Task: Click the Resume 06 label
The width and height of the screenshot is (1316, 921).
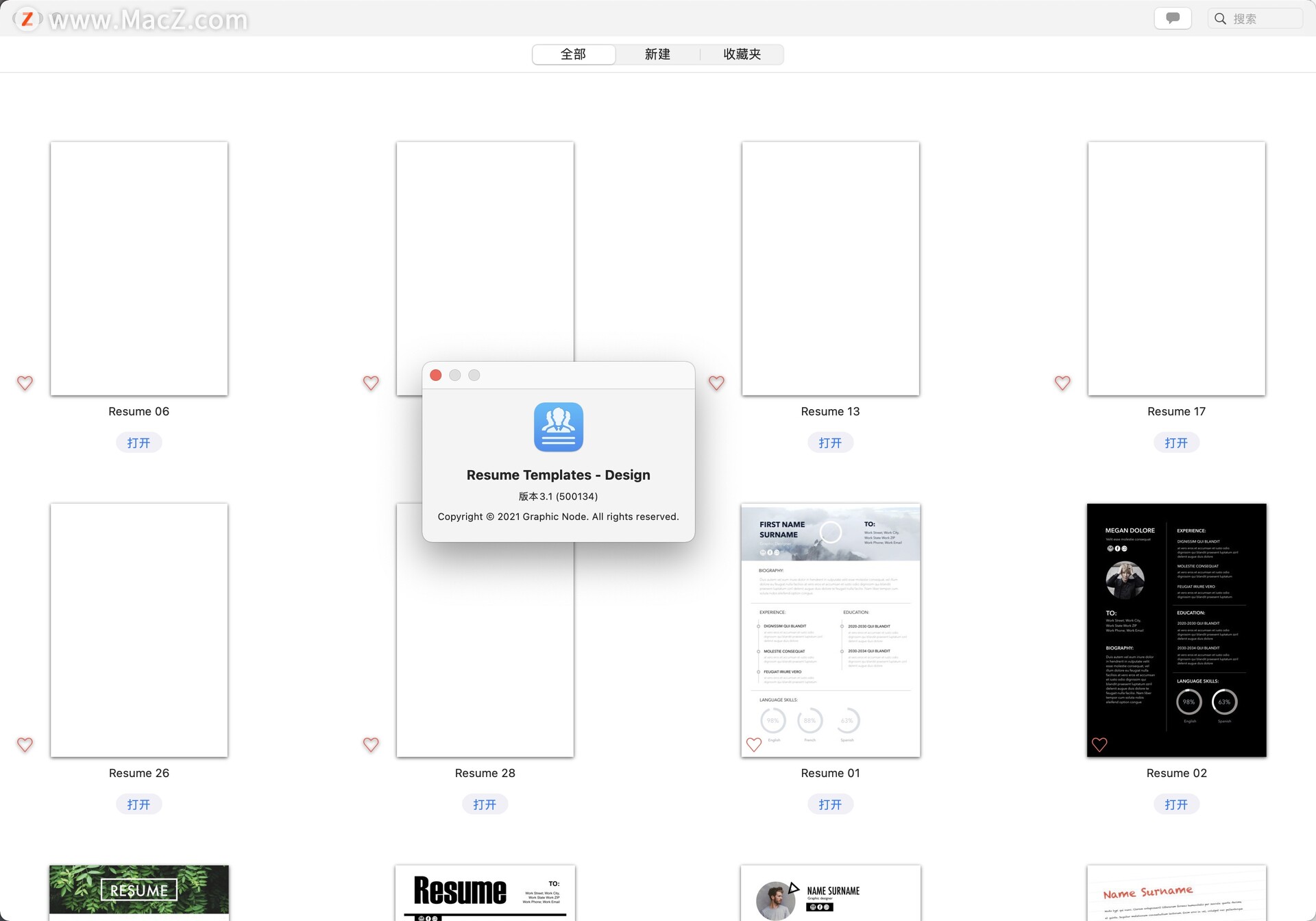Action: pyautogui.click(x=138, y=411)
